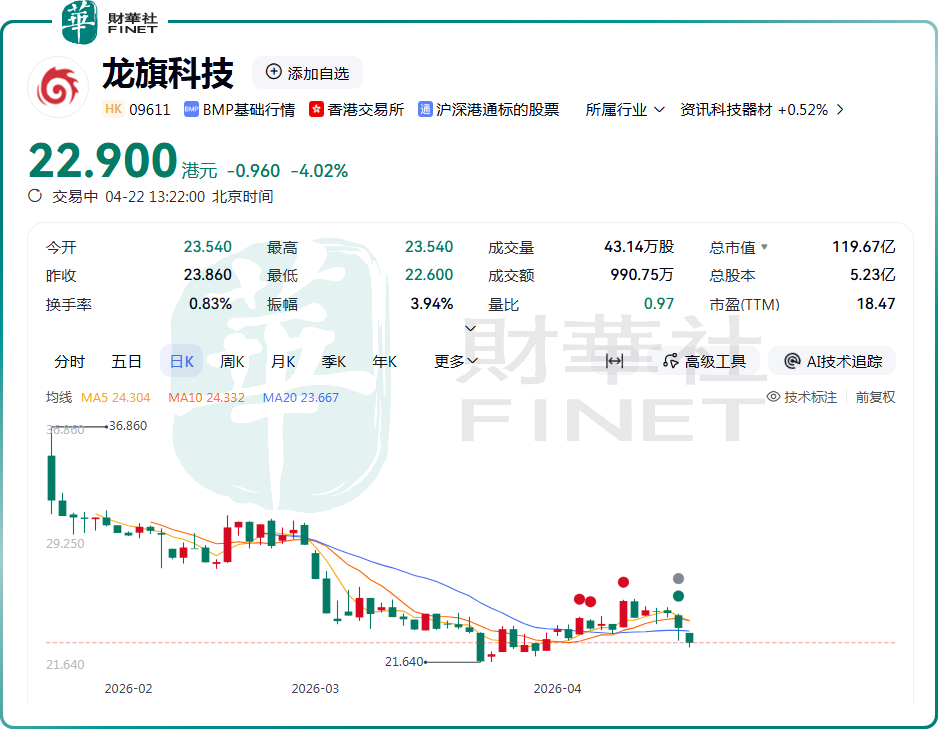The width and height of the screenshot is (938, 749).
Task: Toggle the 总市值 sort triangle
Action: (765, 247)
